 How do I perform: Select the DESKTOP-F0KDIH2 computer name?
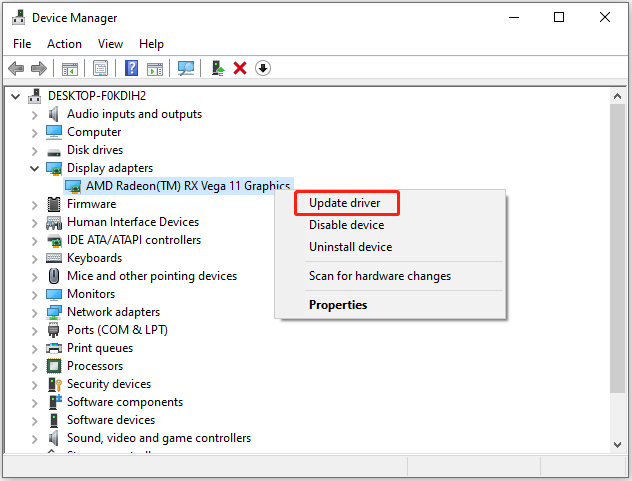coord(97,96)
